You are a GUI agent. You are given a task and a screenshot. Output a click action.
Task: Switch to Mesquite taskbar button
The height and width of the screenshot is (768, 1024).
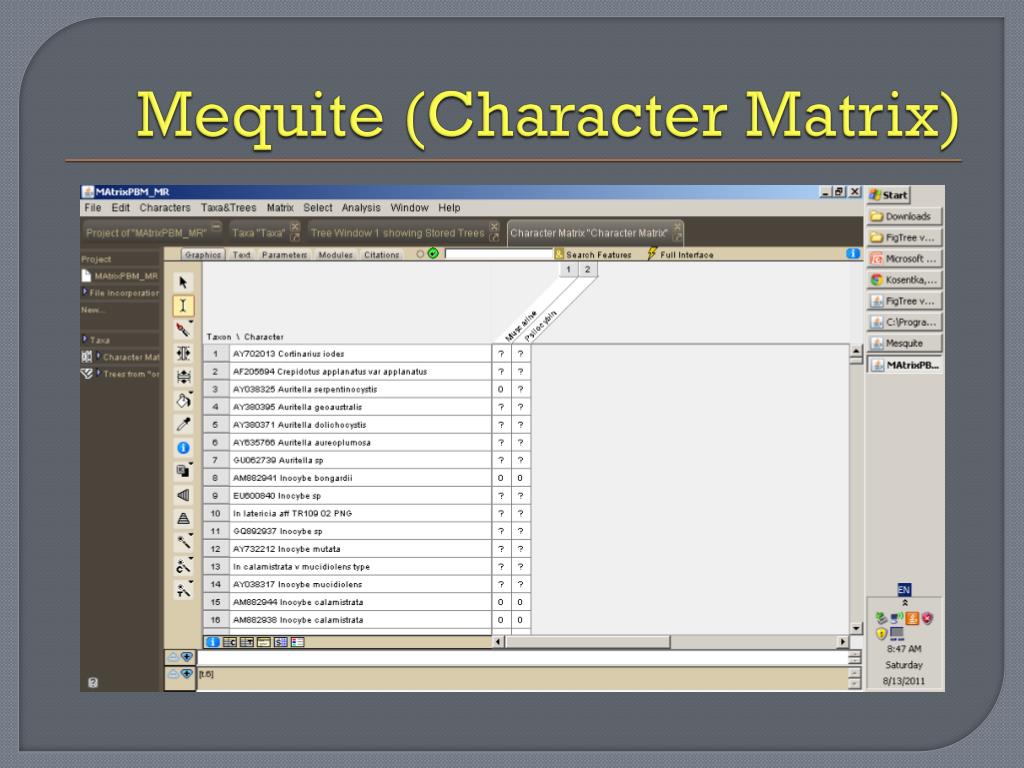(x=904, y=343)
